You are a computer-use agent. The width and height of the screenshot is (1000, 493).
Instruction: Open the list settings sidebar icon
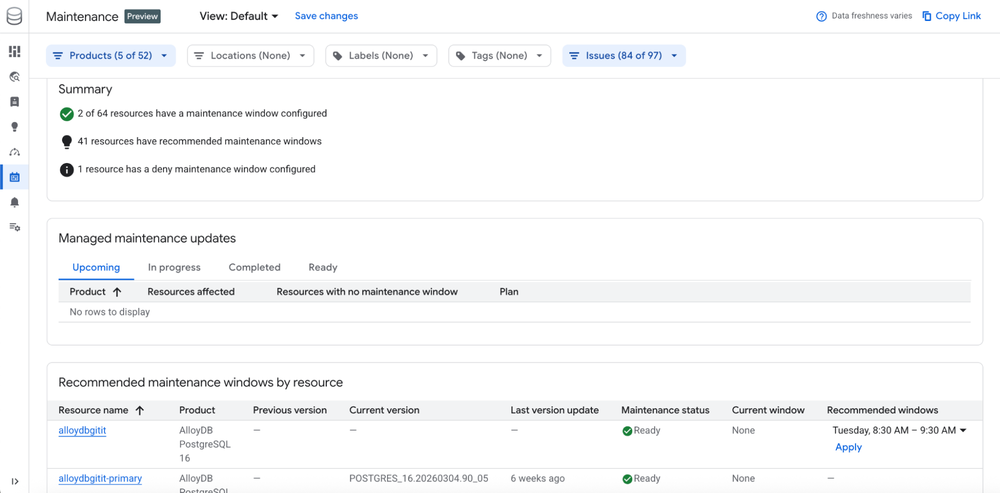pos(15,227)
